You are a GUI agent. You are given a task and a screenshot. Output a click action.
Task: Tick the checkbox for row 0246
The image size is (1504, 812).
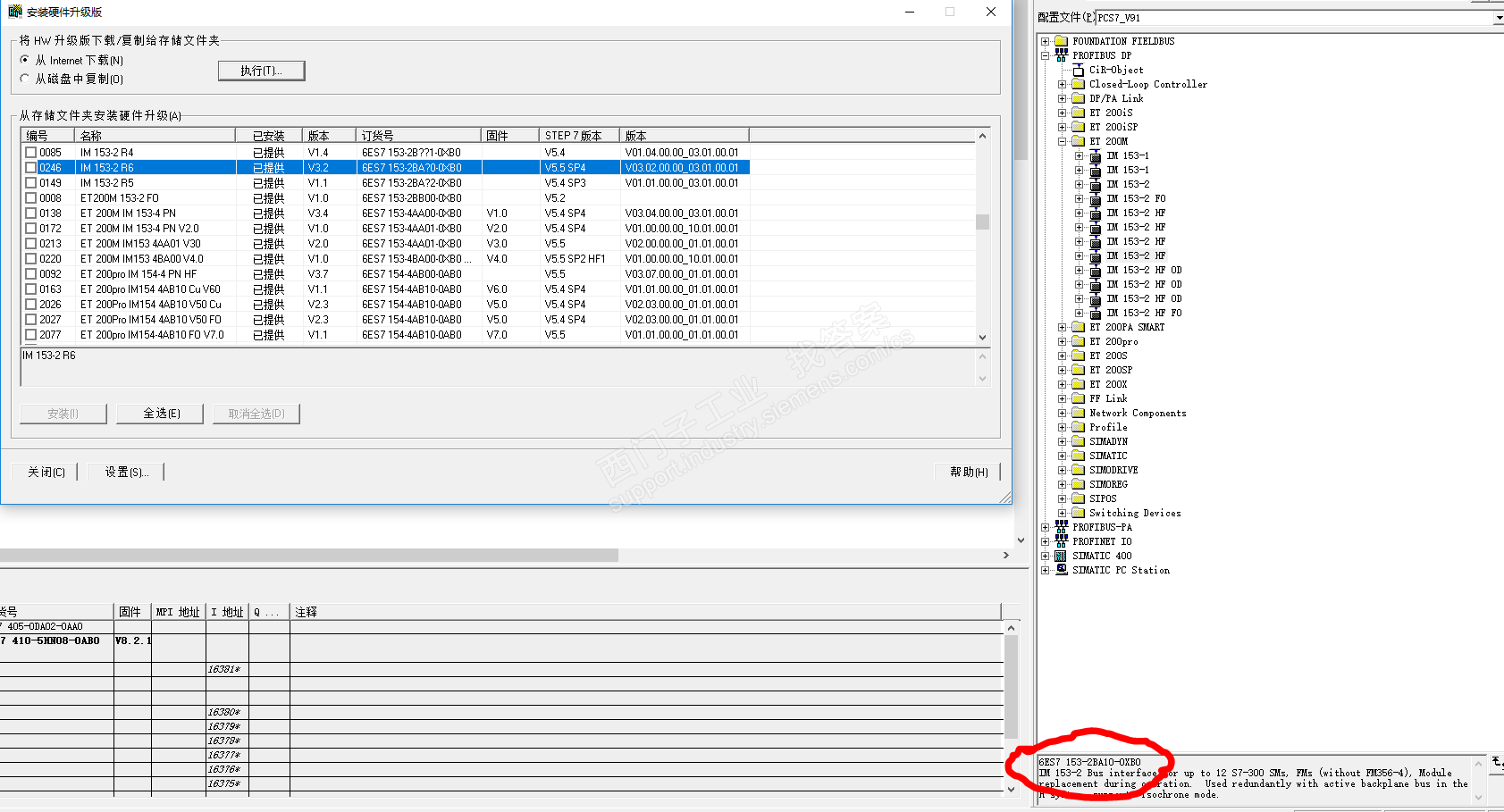click(x=31, y=168)
